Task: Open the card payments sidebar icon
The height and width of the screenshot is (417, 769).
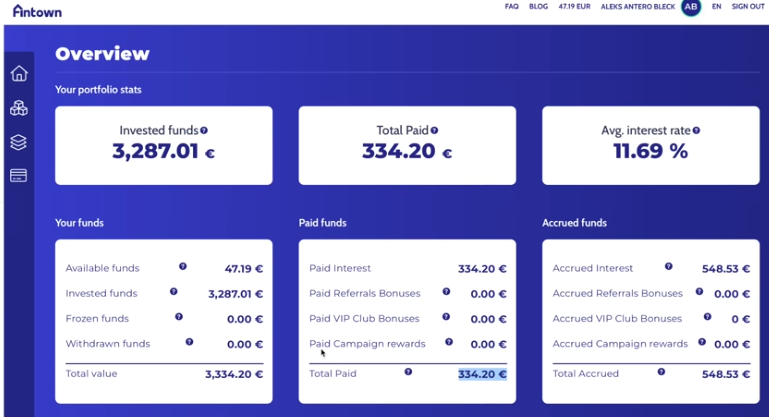Action: [x=19, y=176]
